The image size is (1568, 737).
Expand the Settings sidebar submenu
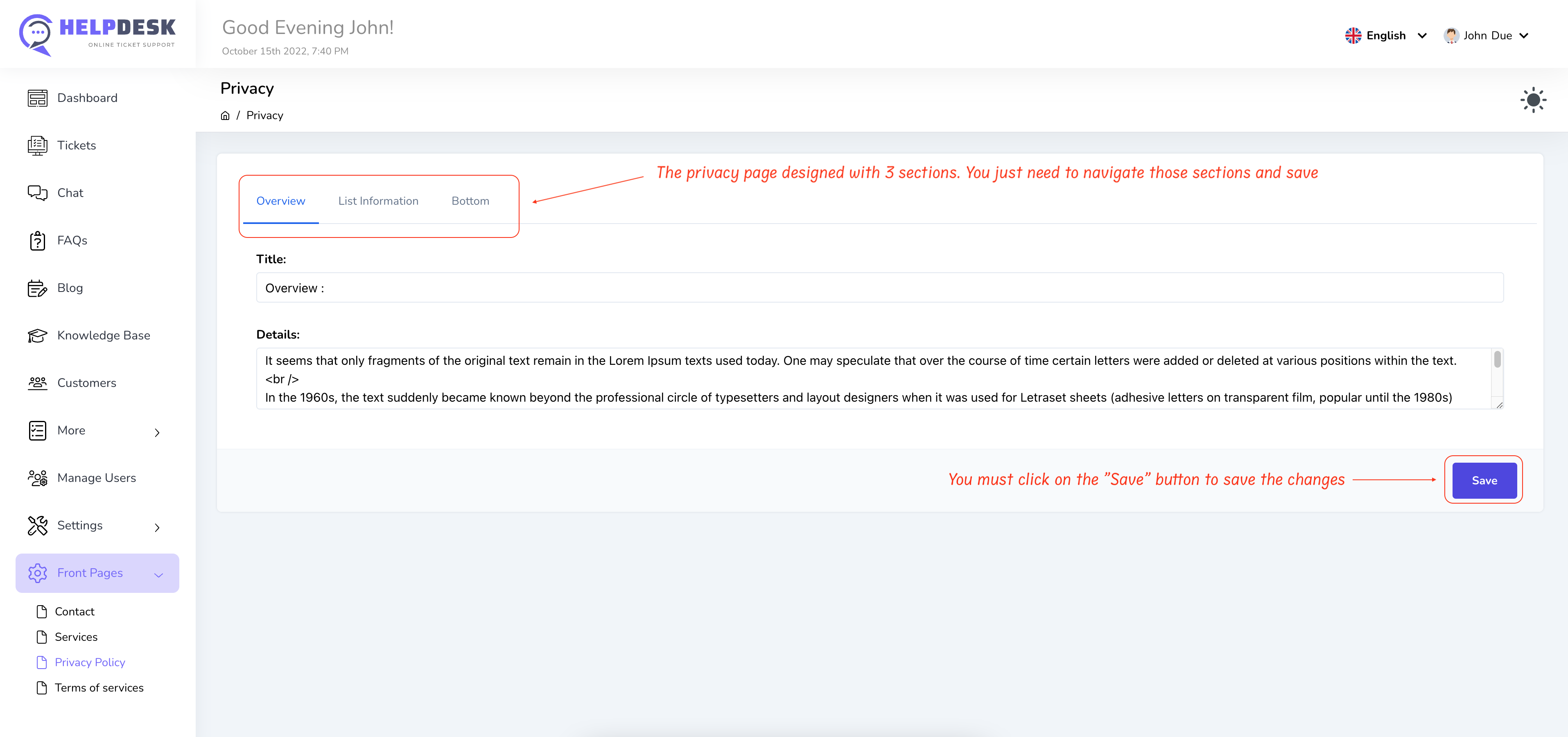pyautogui.click(x=157, y=527)
